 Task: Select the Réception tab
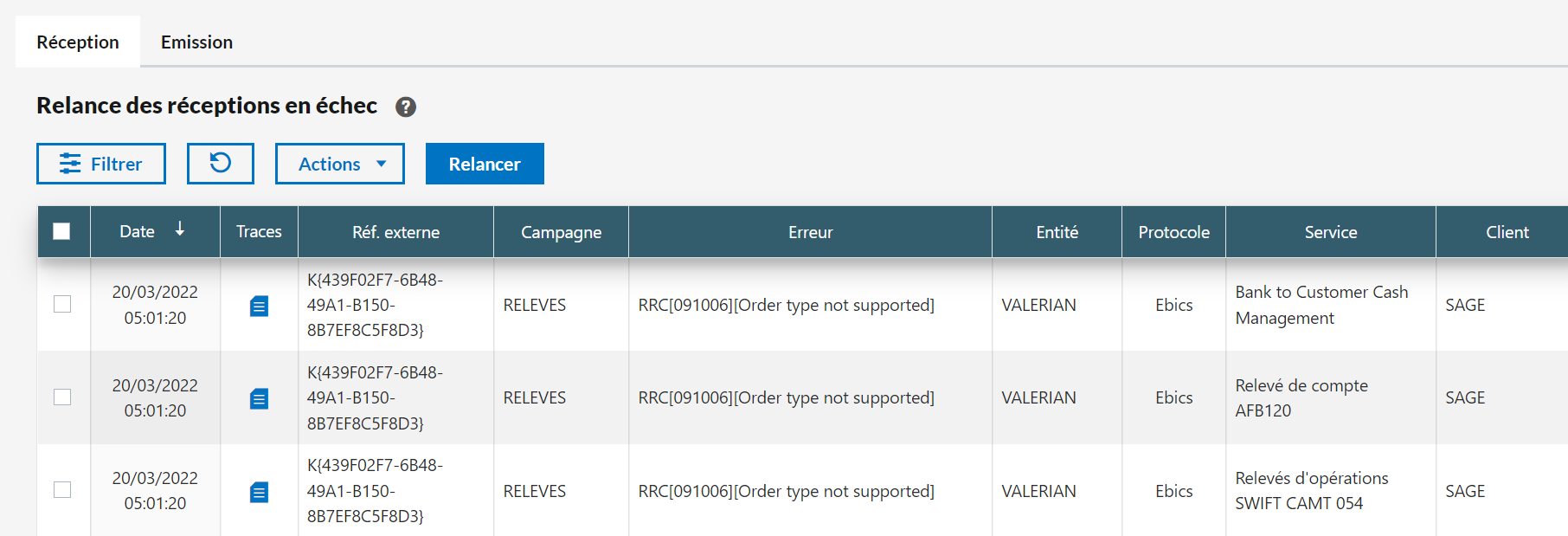(x=78, y=42)
